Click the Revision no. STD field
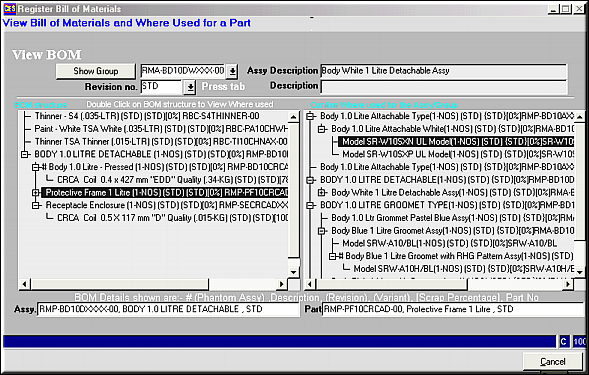The image size is (589, 375). click(x=162, y=87)
